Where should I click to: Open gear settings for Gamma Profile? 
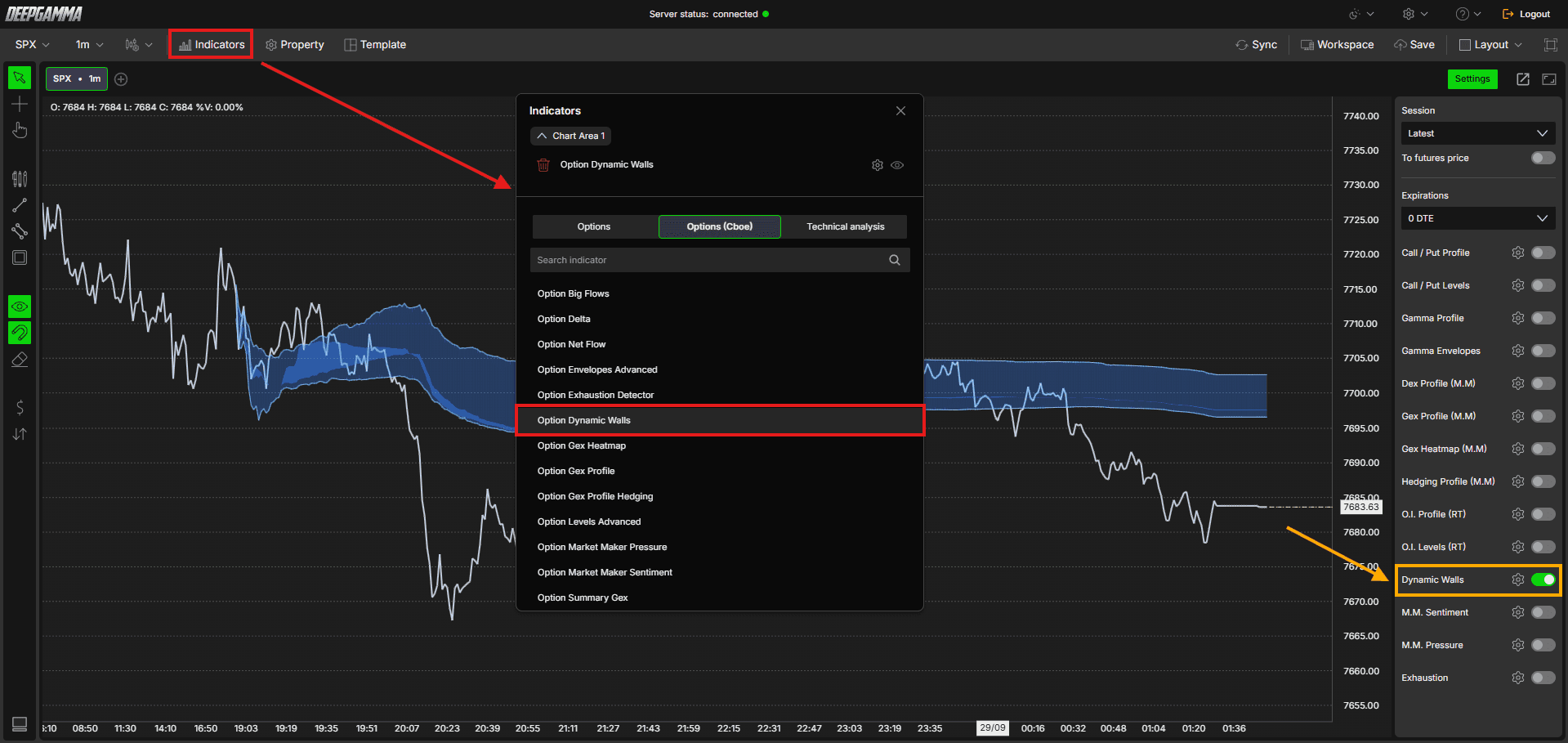coord(1518,318)
